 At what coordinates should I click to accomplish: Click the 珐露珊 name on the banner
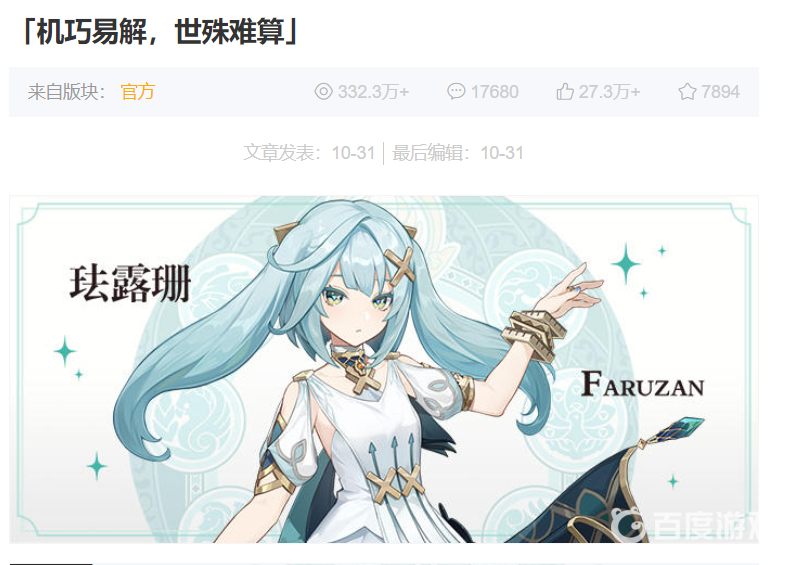click(130, 284)
